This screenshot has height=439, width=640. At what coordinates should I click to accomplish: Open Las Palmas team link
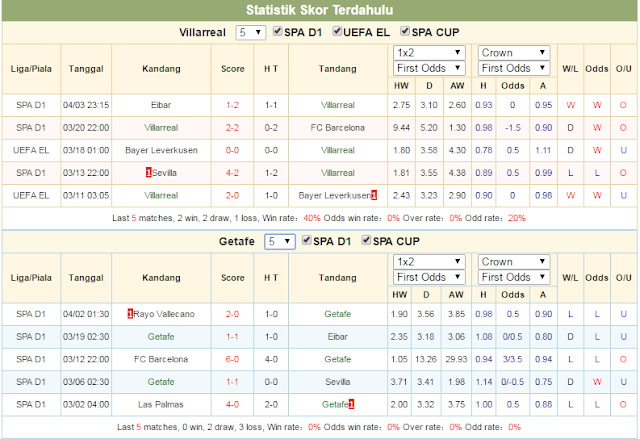(x=161, y=404)
